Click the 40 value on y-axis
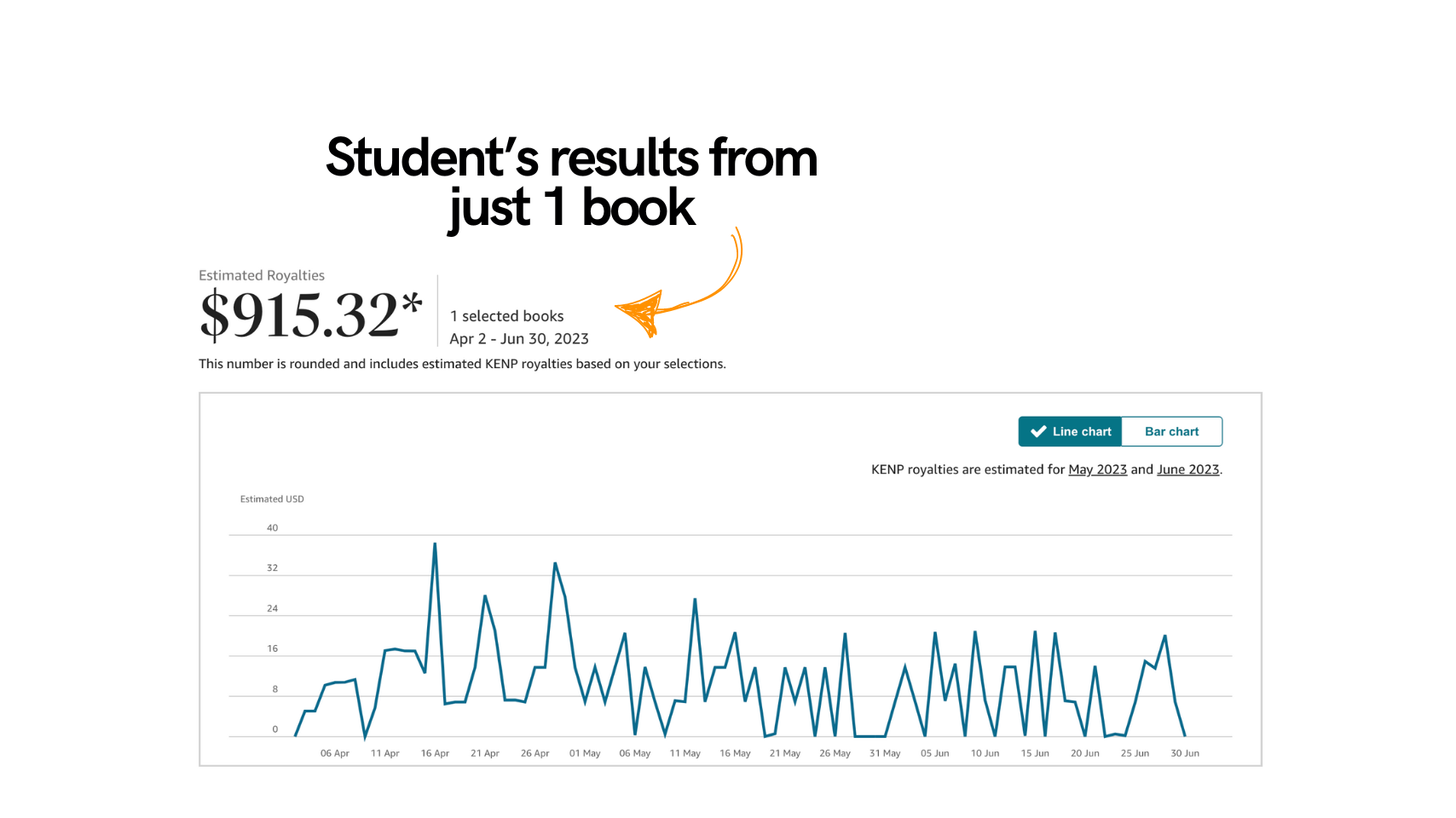This screenshot has height=818, width=1456. click(272, 528)
